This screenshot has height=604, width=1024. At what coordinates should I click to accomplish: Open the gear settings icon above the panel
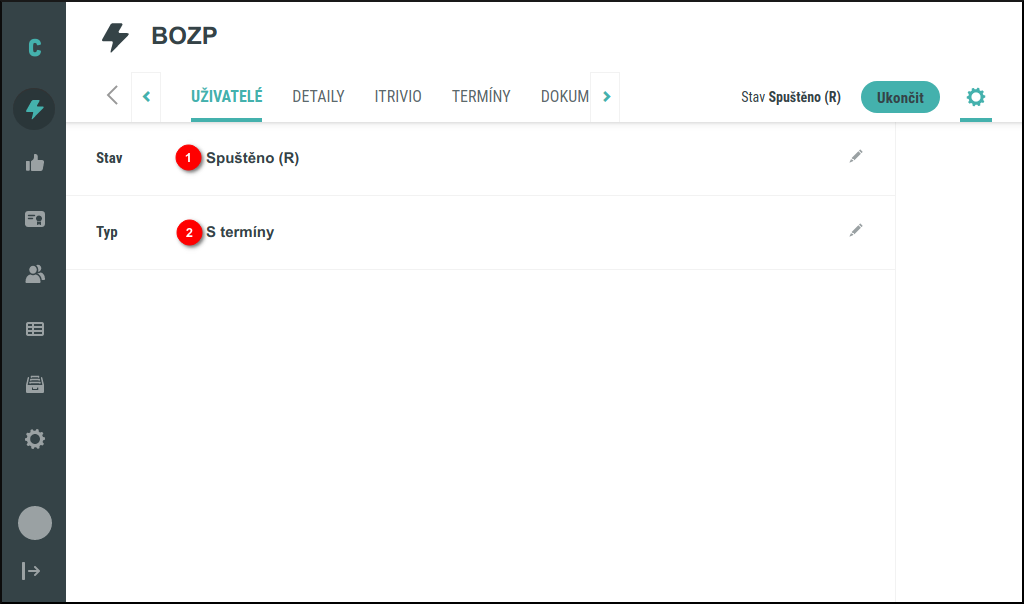pyautogui.click(x=975, y=97)
